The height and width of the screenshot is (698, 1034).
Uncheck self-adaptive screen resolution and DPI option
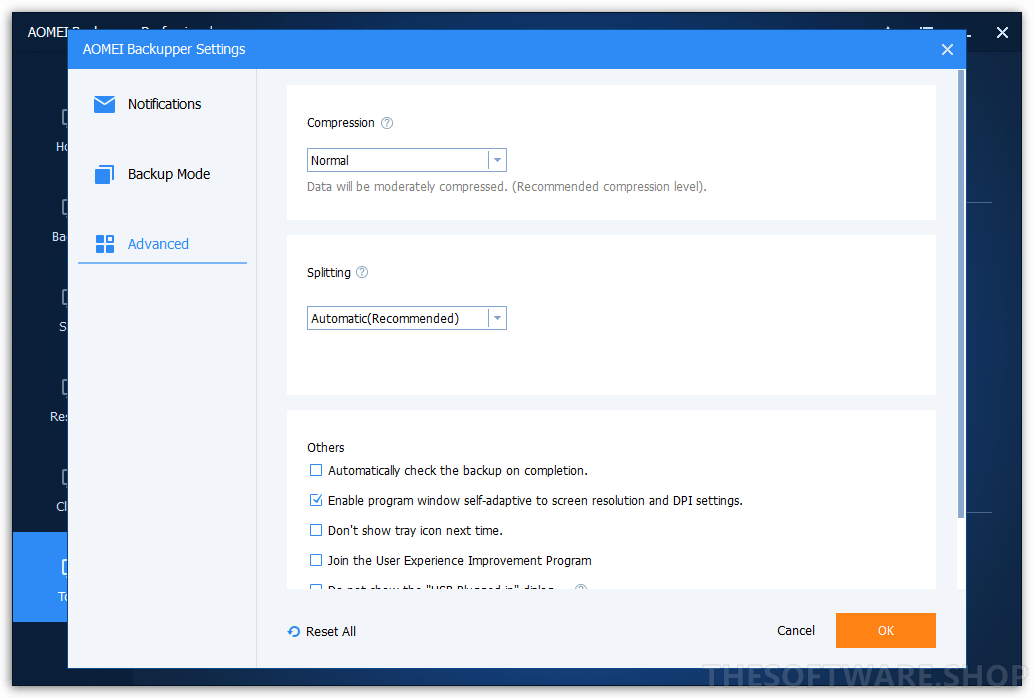tap(316, 500)
